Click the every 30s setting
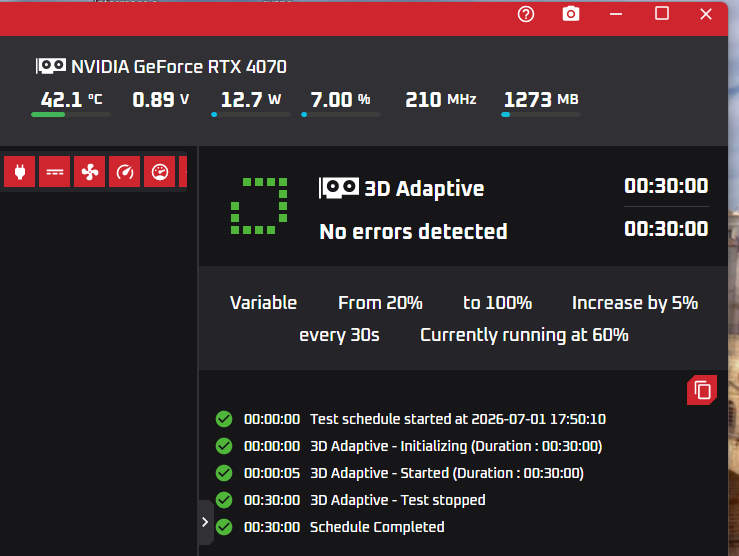 click(339, 335)
